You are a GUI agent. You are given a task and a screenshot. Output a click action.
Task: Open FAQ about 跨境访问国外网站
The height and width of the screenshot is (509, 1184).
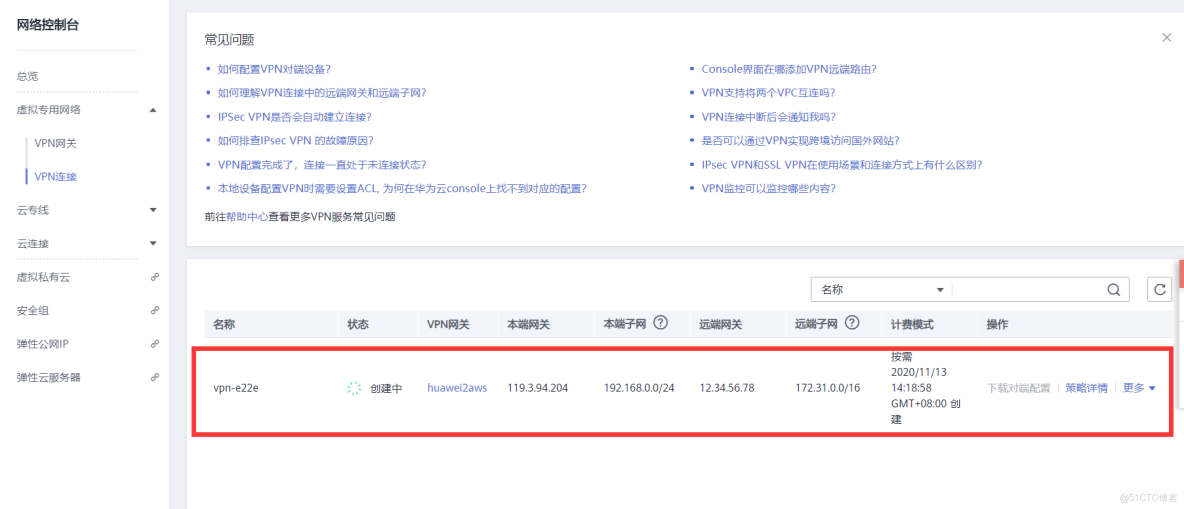click(x=800, y=140)
